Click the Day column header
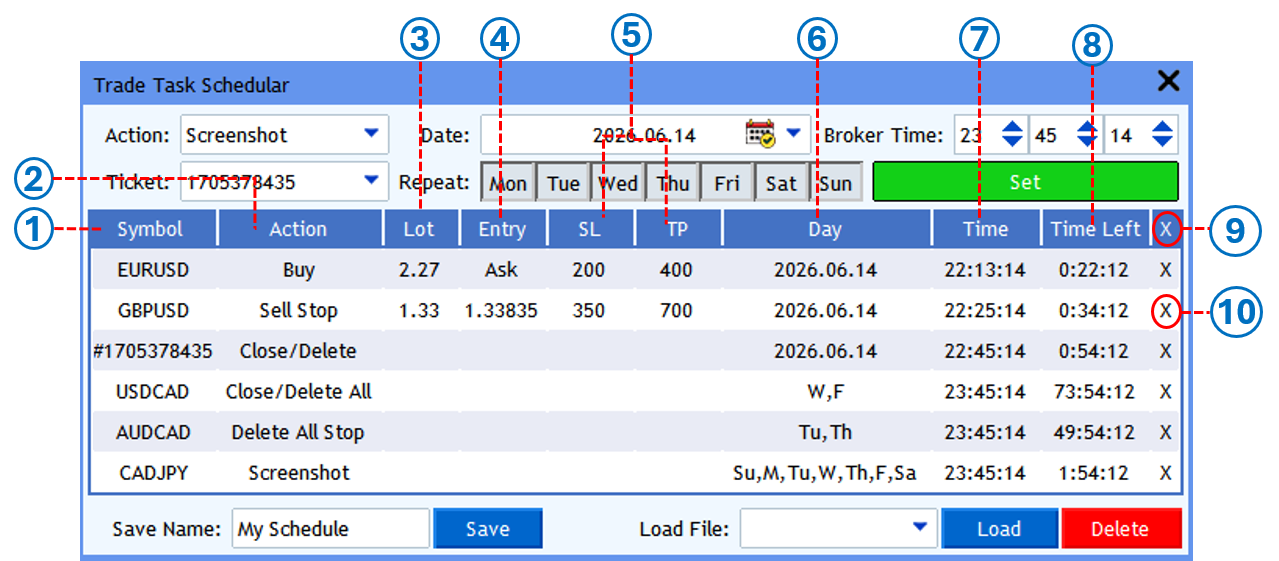This screenshot has height=561, width=1279. point(826,229)
